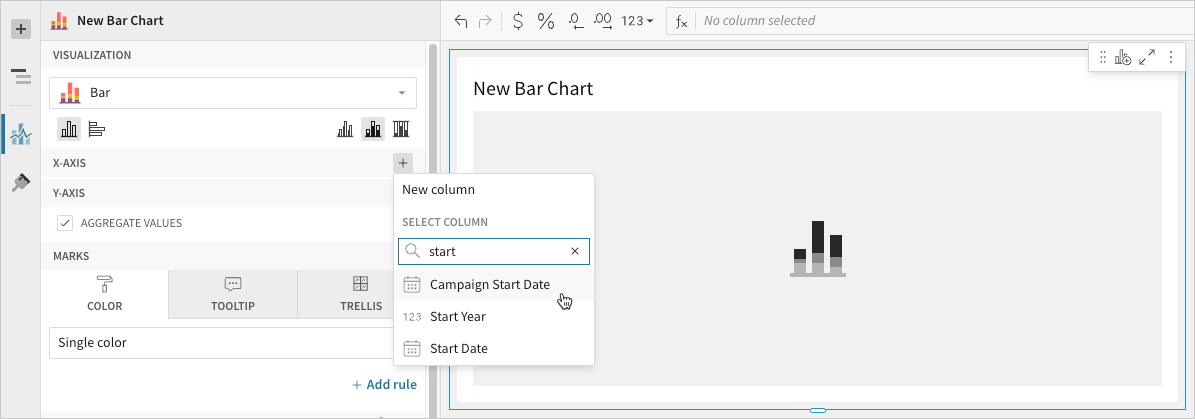1195x419 pixels.
Task: Open the chart's three-dot more menu
Action: [1170, 58]
